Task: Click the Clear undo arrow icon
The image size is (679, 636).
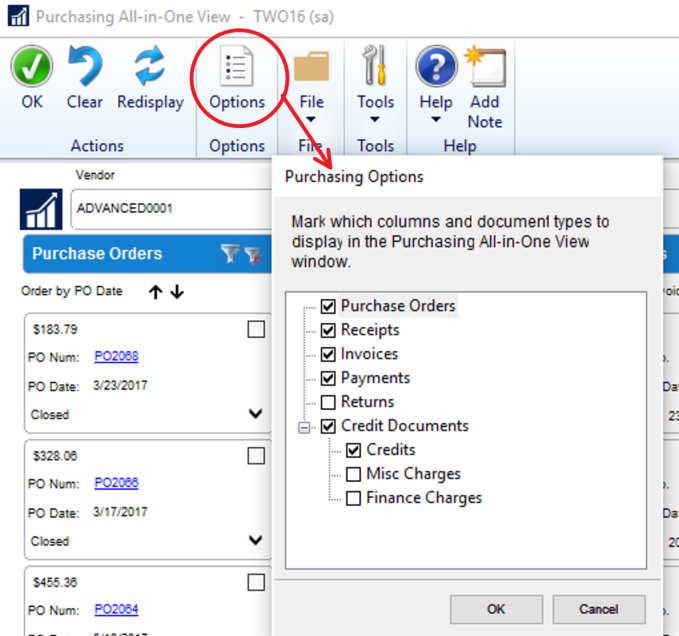Action: [85, 68]
